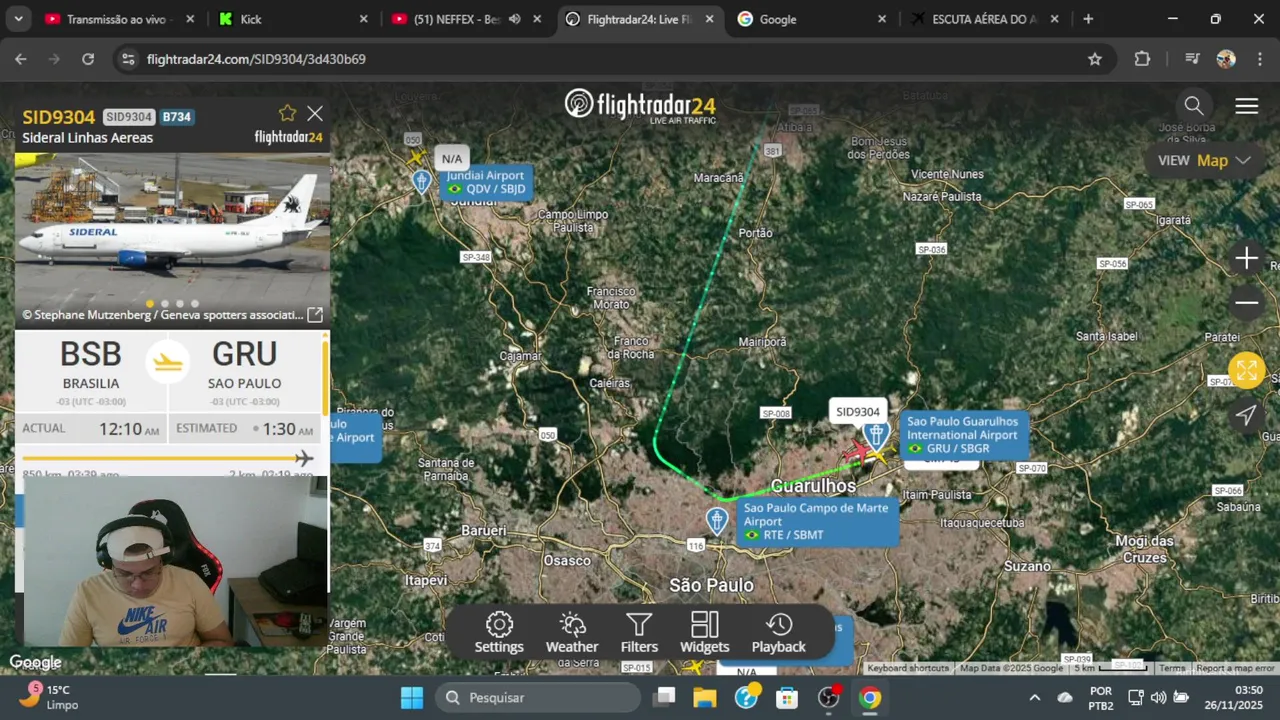
Task: Click the Flightradar24 search magnifier
Action: tap(1193, 106)
